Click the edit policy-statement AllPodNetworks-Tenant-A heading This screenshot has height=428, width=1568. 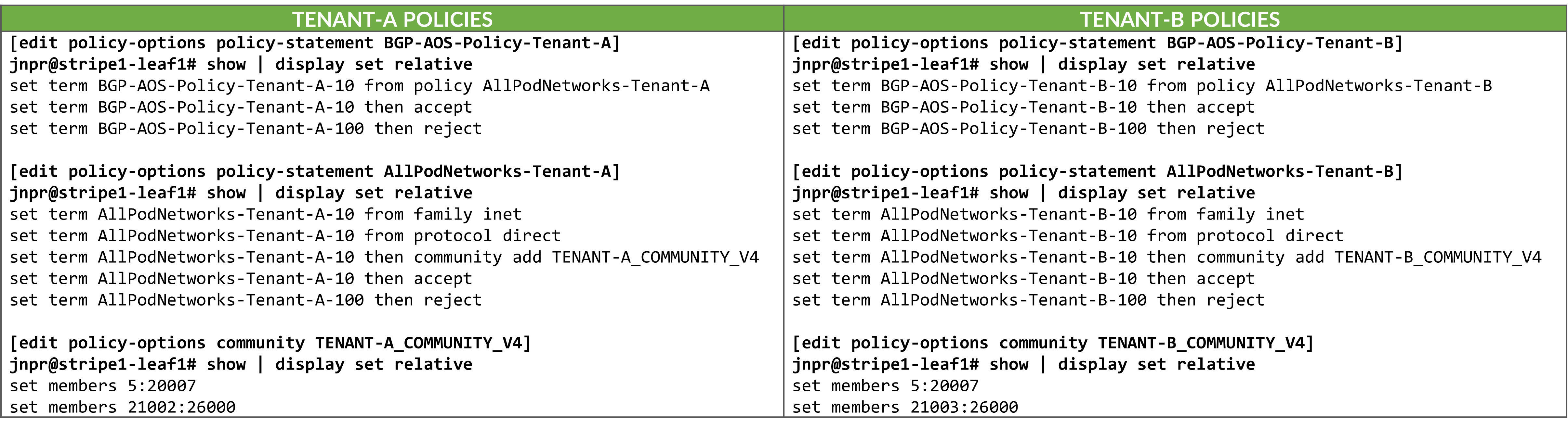click(x=315, y=171)
